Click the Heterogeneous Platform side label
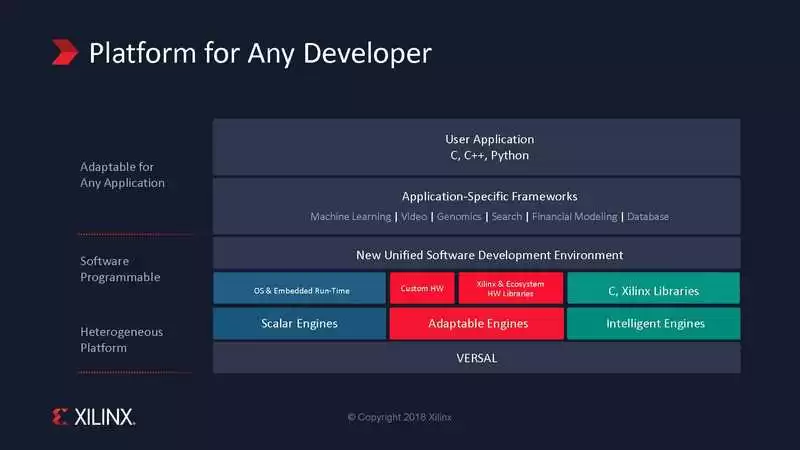Image resolution: width=800 pixels, height=450 pixels. click(x=121, y=339)
